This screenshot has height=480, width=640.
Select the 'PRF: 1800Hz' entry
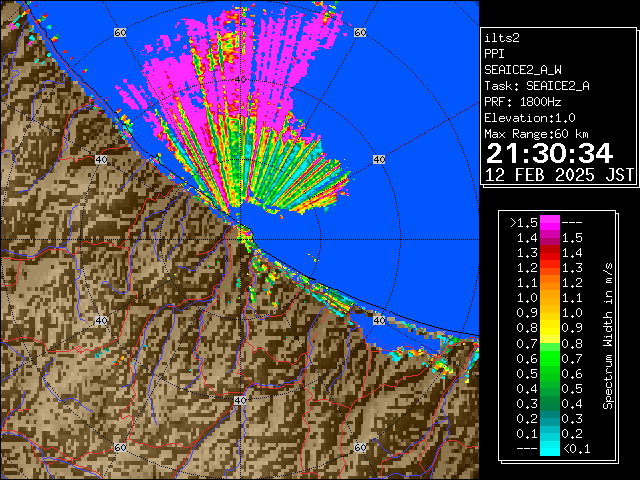522,102
